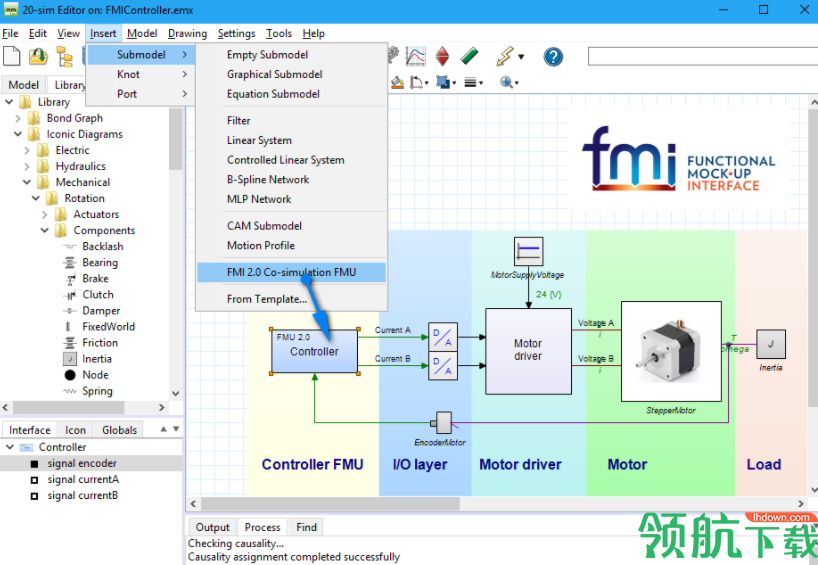Switch to the Model tab
The width and height of the screenshot is (818, 565).
click(23, 85)
